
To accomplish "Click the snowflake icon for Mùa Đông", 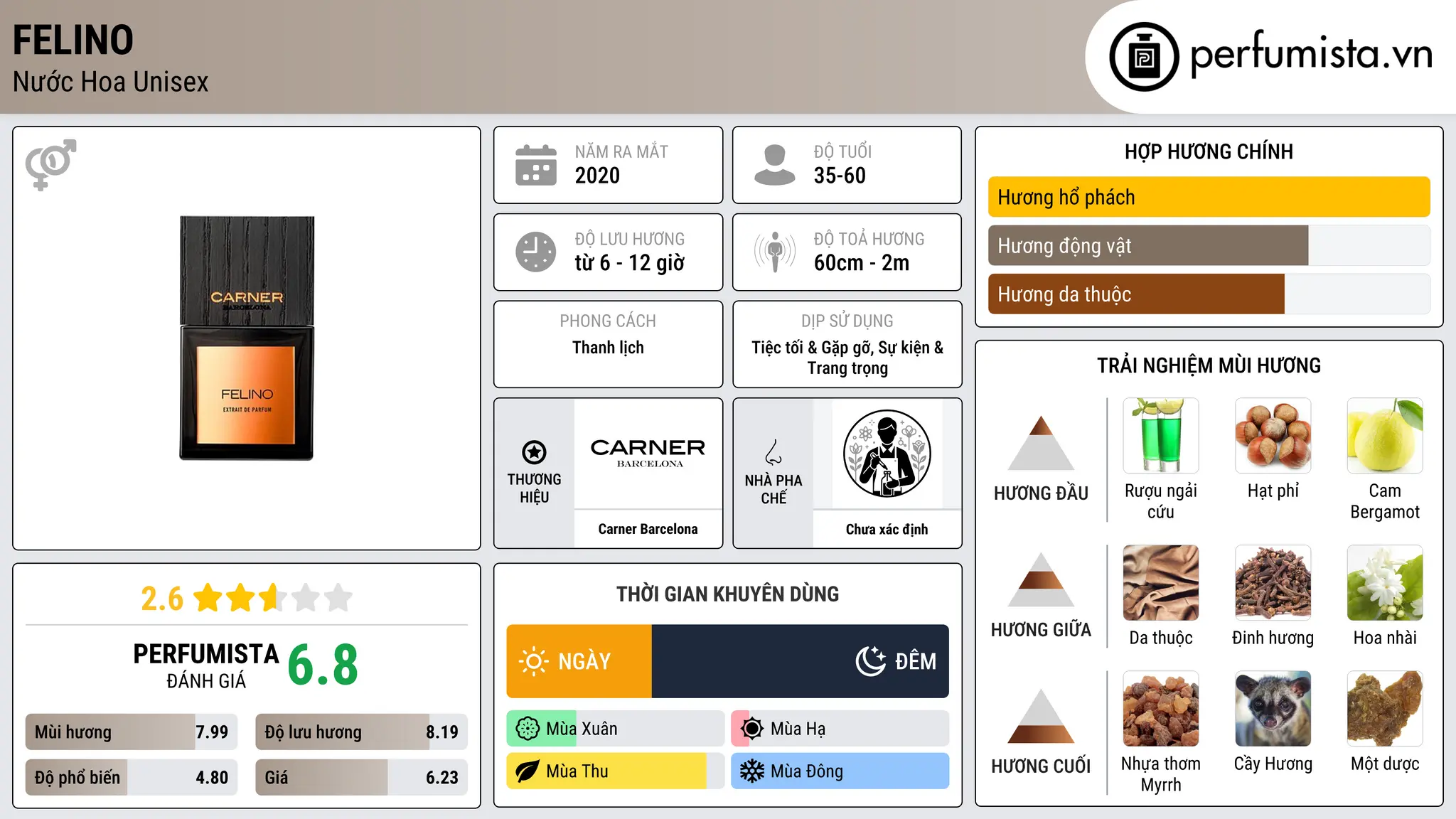I will (752, 771).
